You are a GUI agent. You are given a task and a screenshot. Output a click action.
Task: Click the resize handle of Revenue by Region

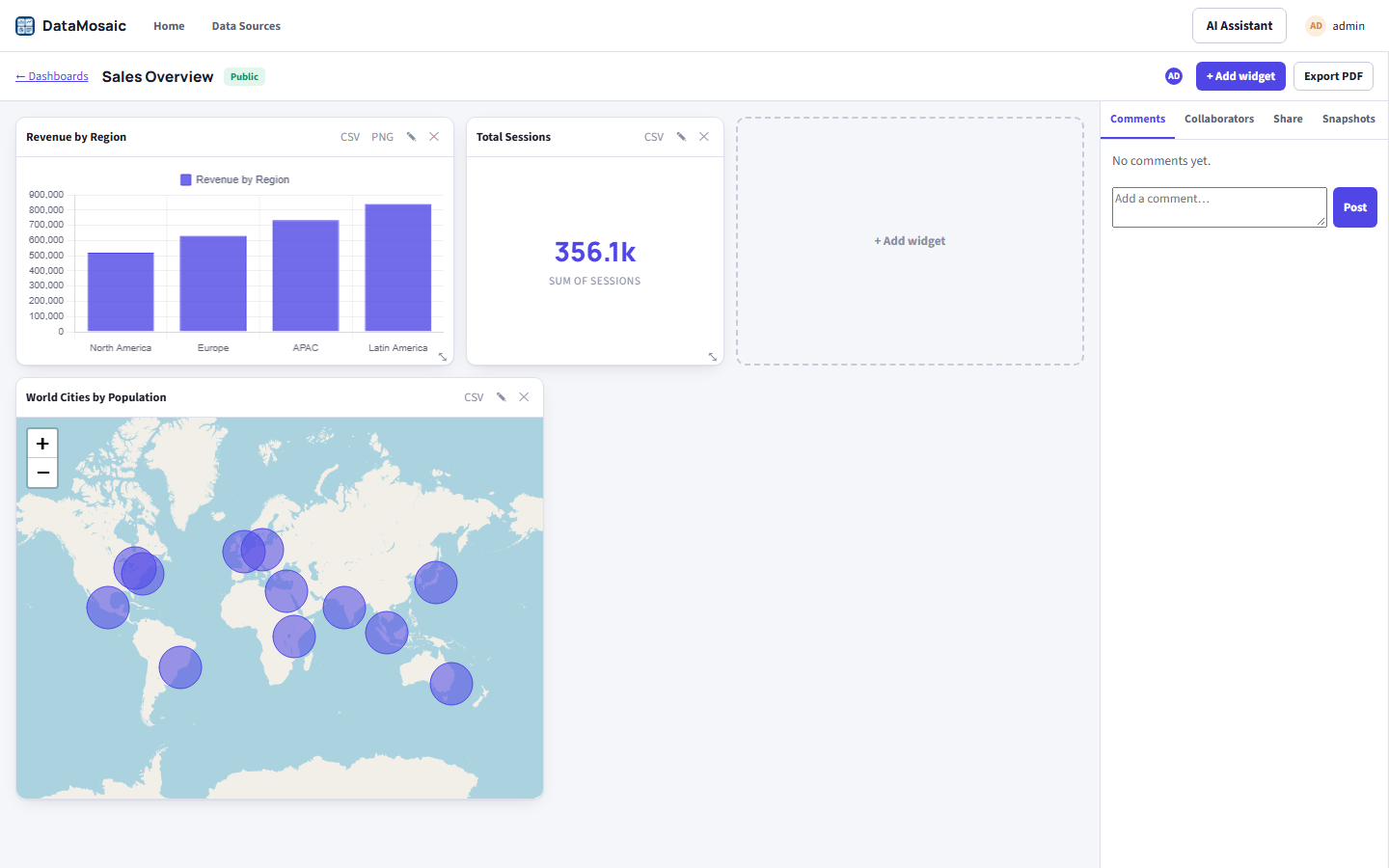(x=443, y=357)
